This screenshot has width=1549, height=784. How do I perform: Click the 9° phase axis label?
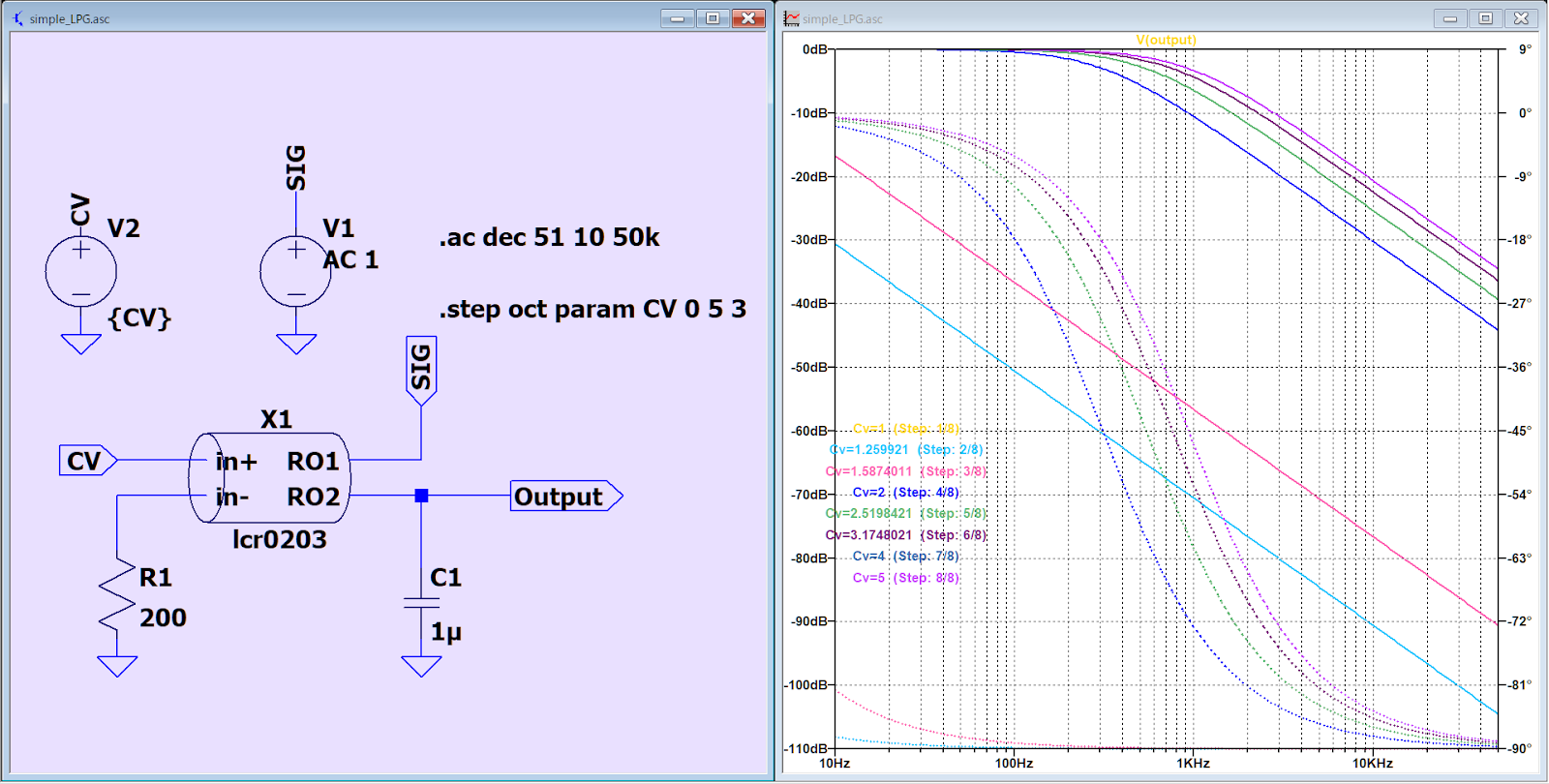(1525, 49)
